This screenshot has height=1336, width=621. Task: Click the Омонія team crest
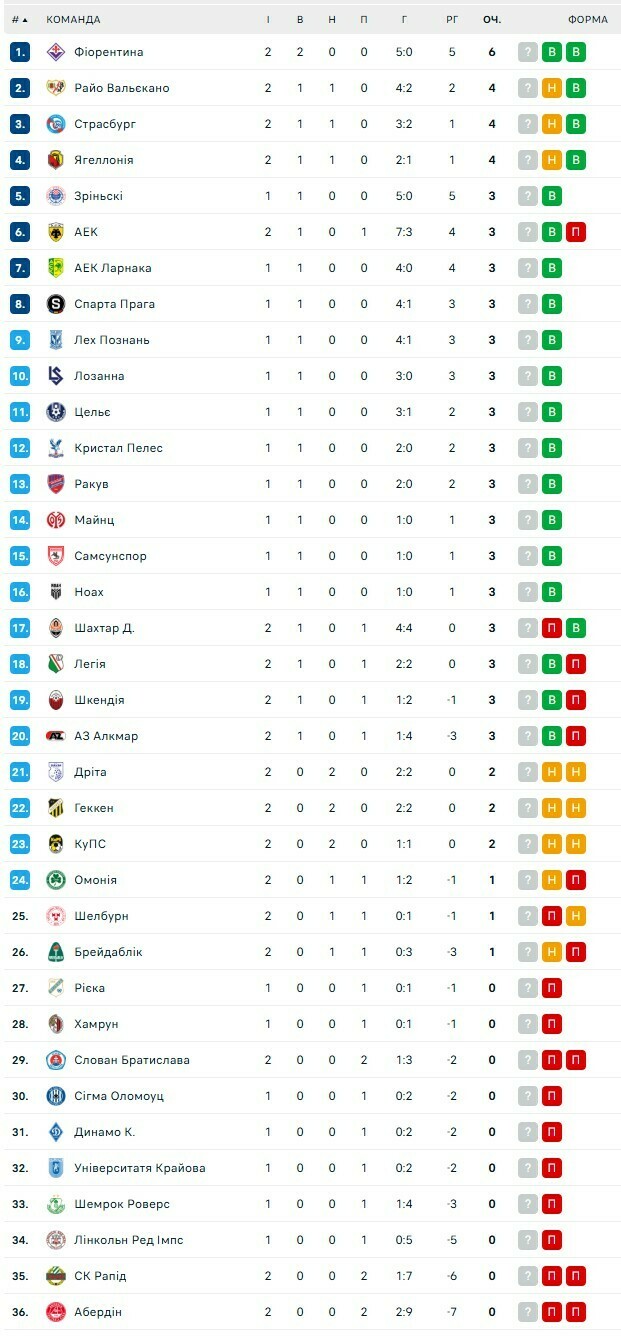point(56,880)
